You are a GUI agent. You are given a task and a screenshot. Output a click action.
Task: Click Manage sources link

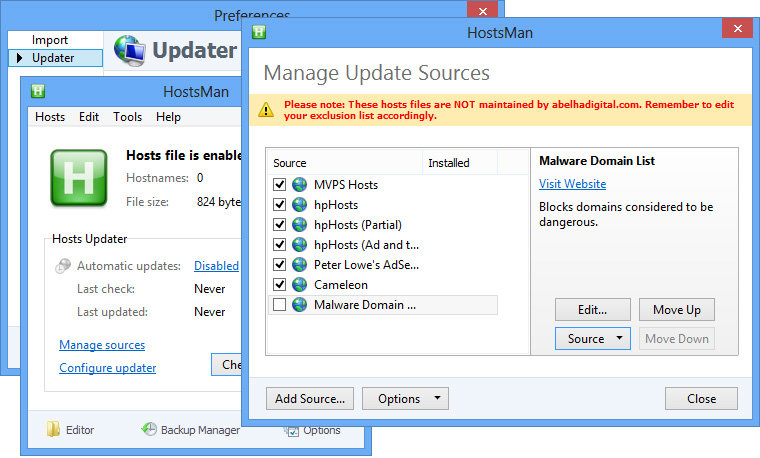[x=102, y=345]
